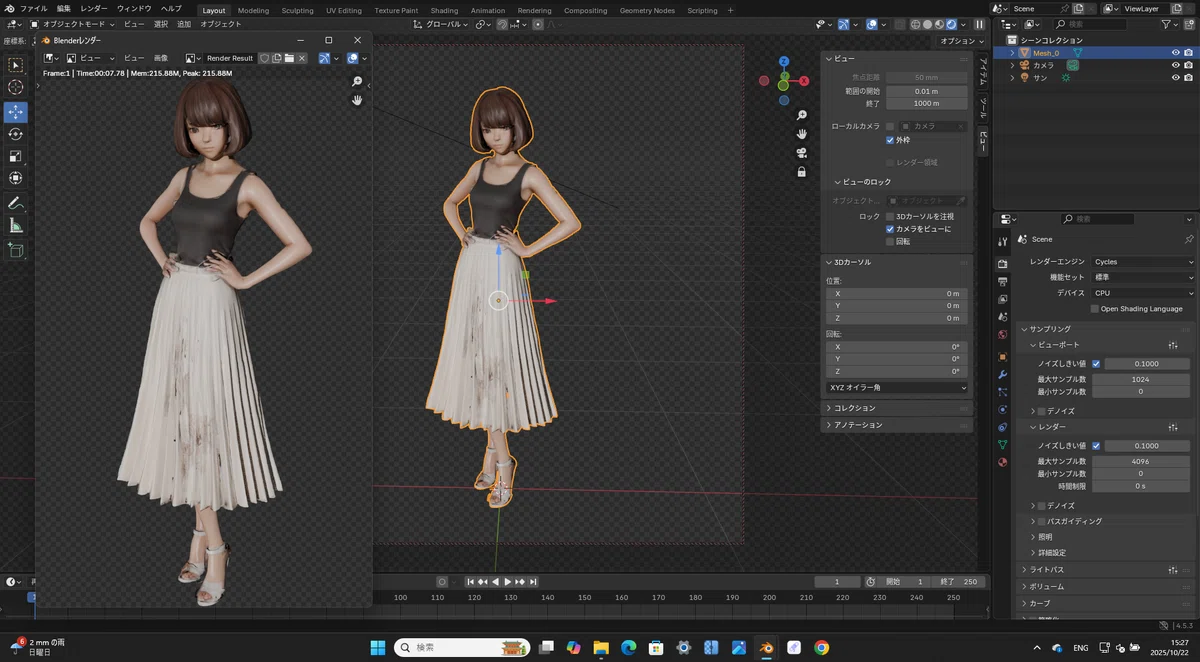Switch to the Shading workspace tab
The height and width of the screenshot is (662, 1200).
(444, 10)
